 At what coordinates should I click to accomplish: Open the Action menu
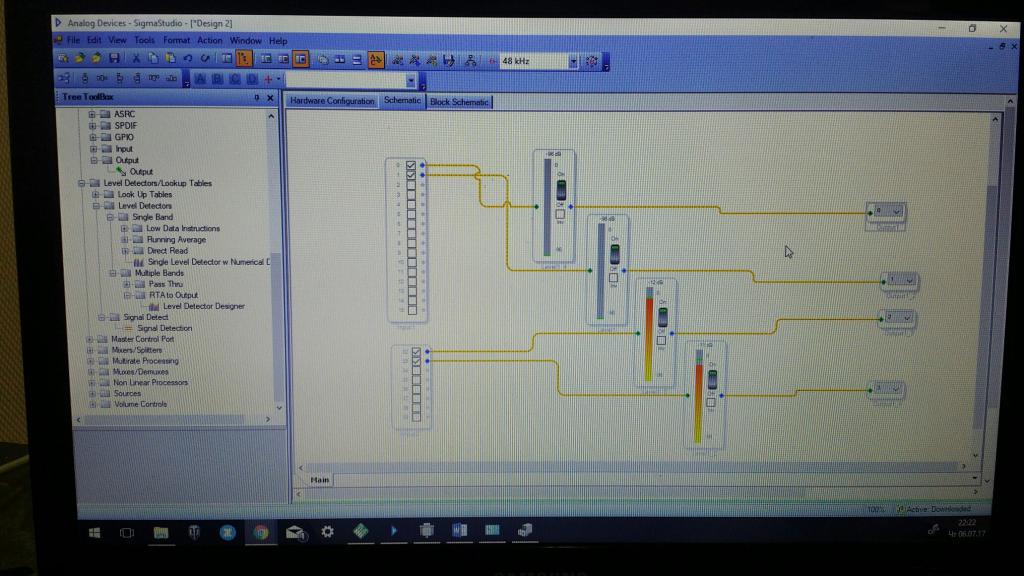(210, 41)
